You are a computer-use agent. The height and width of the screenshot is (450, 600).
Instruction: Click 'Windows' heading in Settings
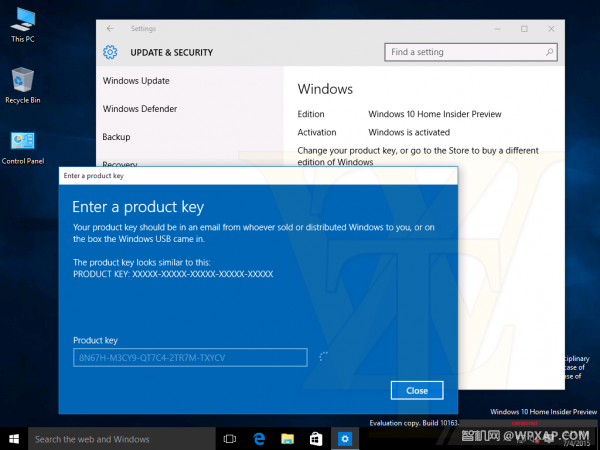[x=325, y=89]
